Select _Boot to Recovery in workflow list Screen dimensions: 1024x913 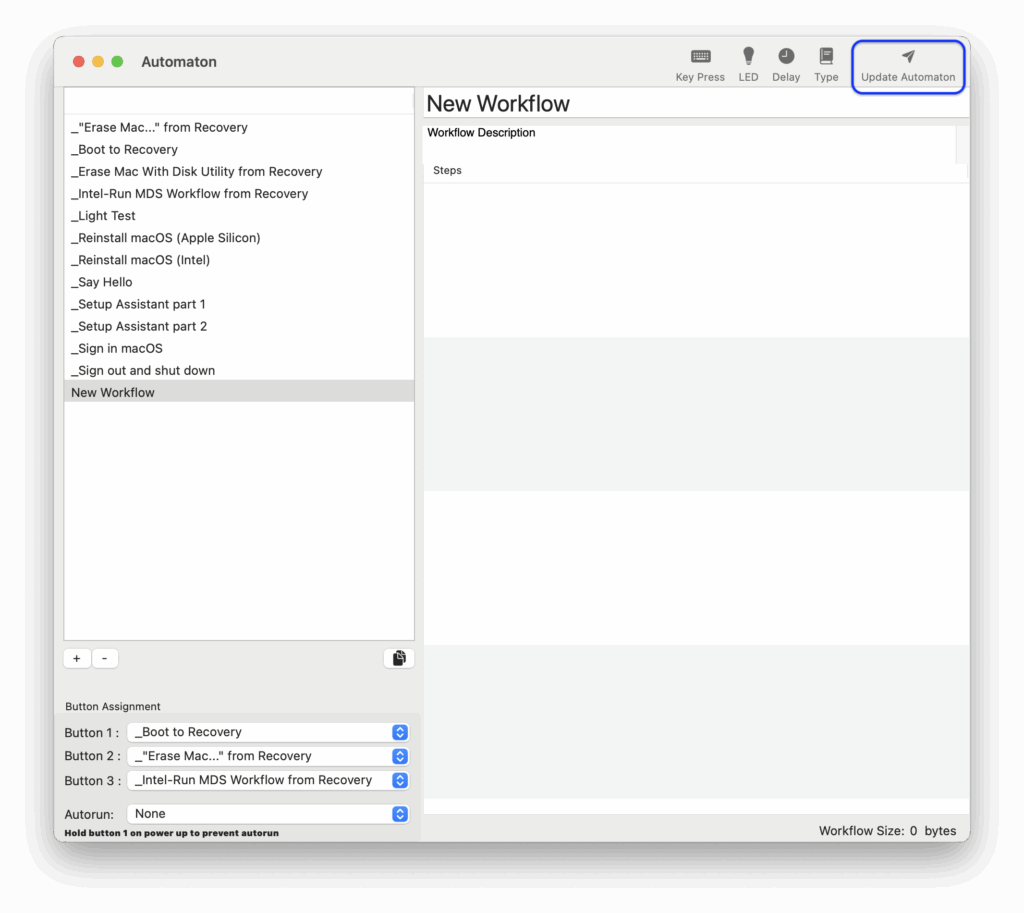click(x=239, y=150)
